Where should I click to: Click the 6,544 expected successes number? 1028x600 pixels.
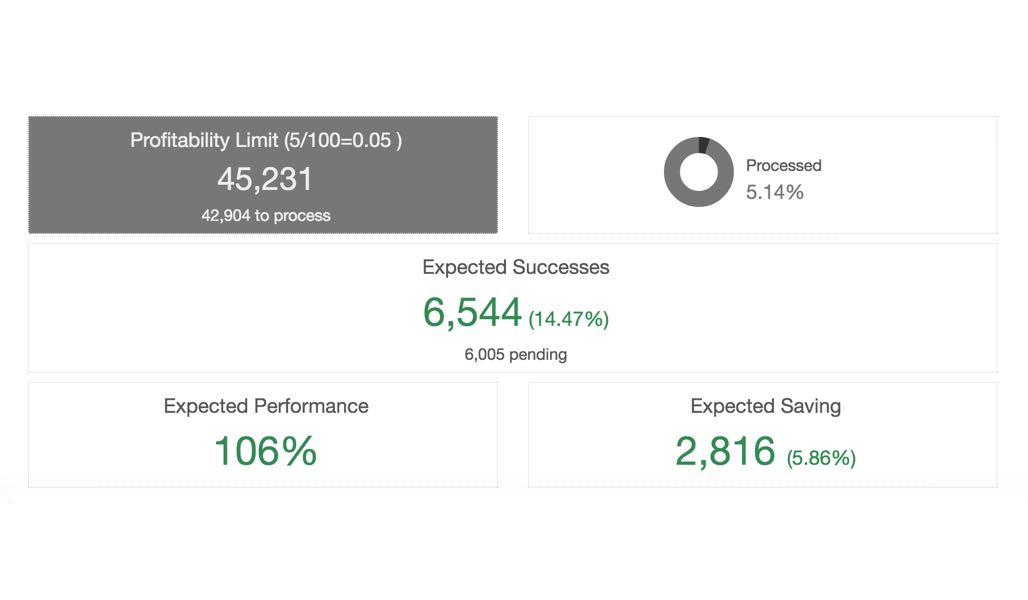point(472,313)
